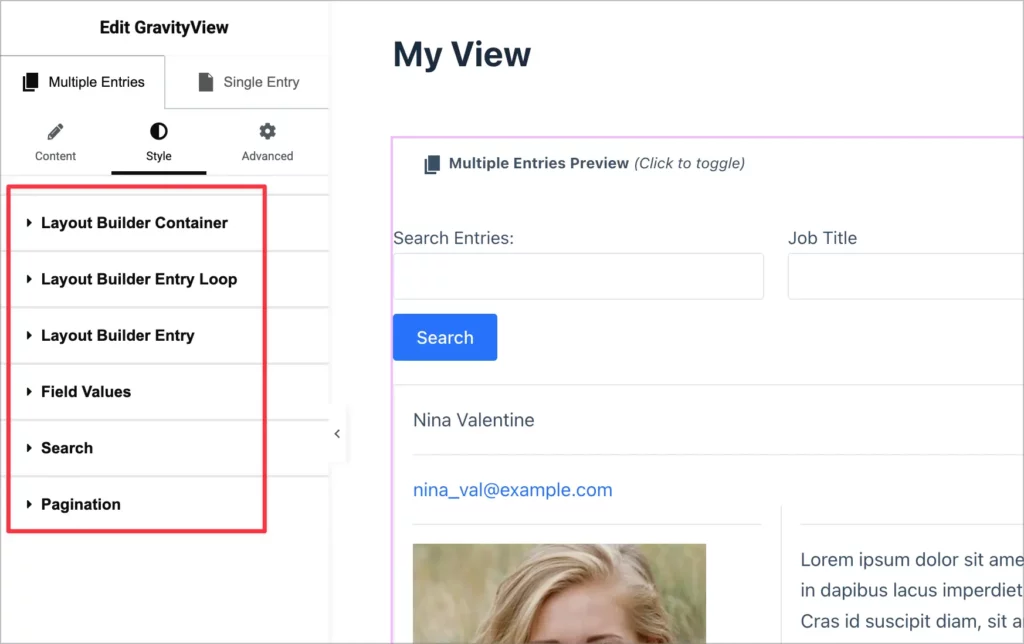Collapse the editor sidebar with the arrow handle
Screen dimensions: 1024x644
point(337,434)
